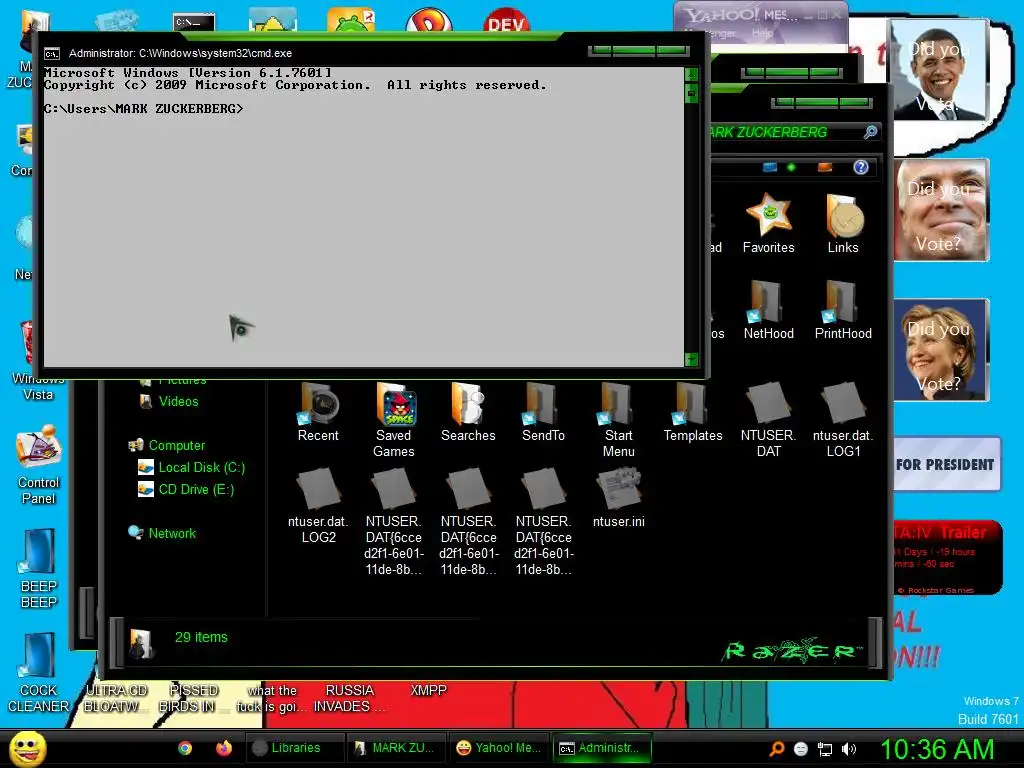Open the Saved Games folder
The width and height of the screenshot is (1024, 768).
[x=394, y=420]
